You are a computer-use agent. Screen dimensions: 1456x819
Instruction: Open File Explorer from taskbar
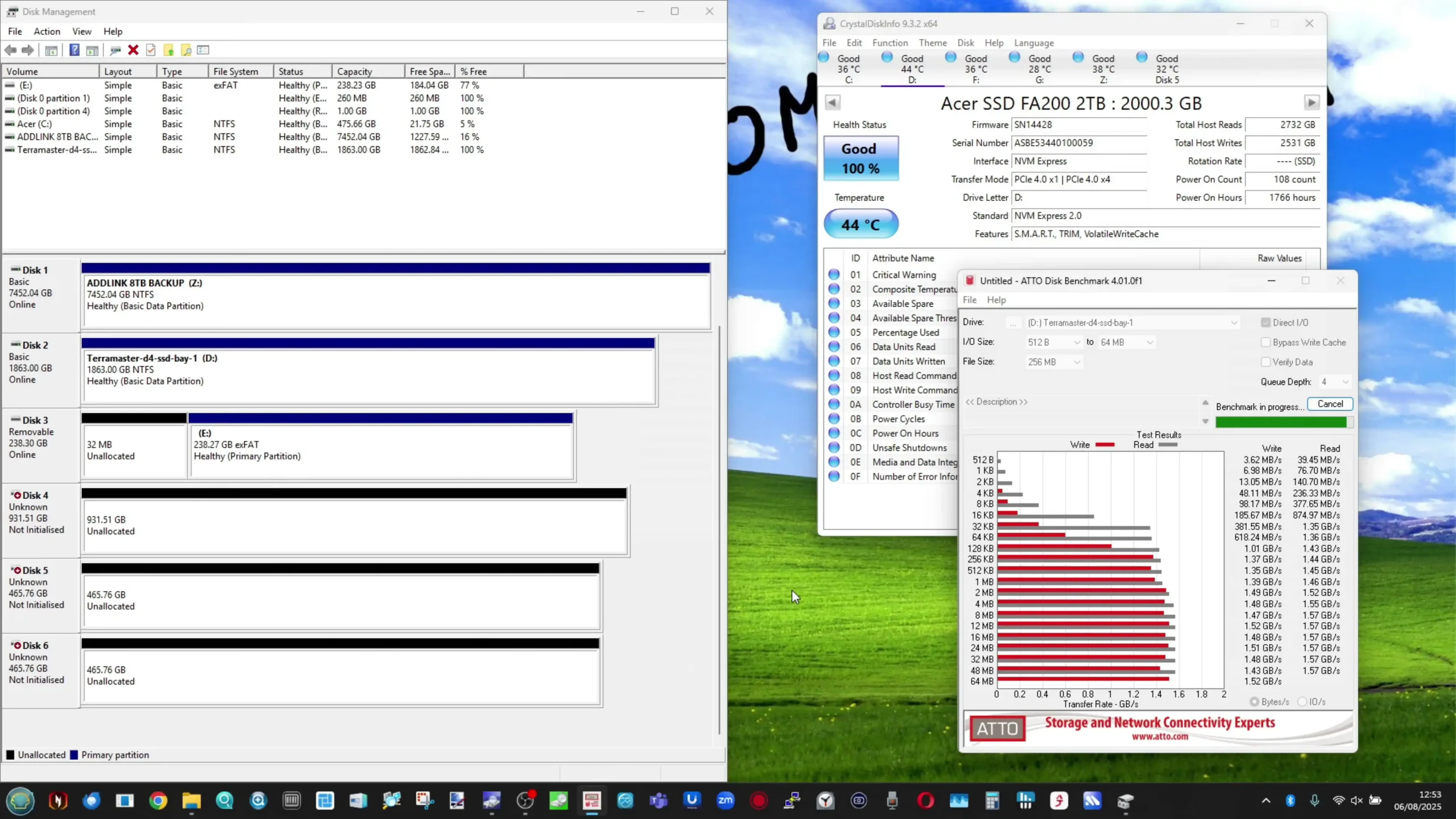click(192, 801)
